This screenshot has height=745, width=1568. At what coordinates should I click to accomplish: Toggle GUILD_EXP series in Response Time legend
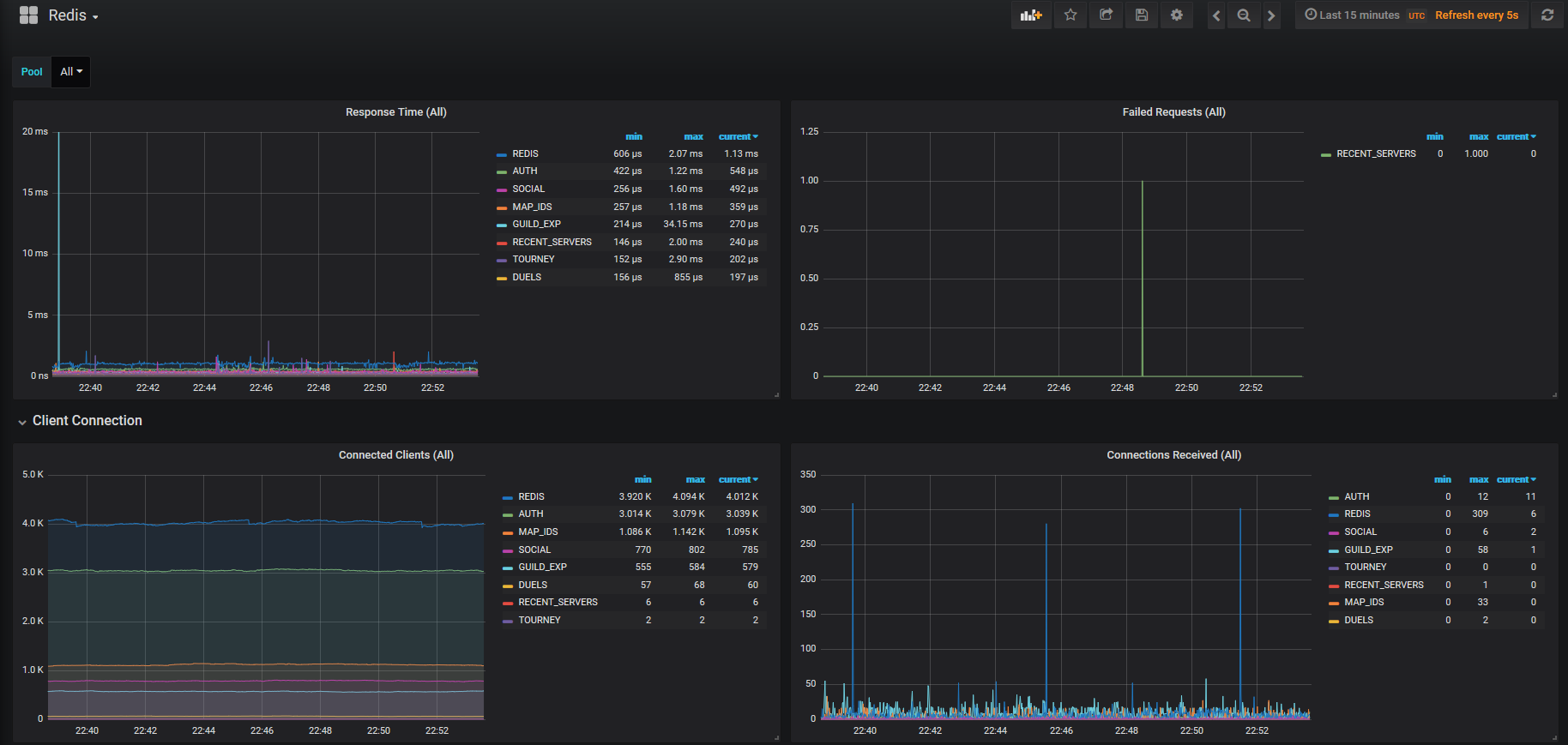pos(536,225)
